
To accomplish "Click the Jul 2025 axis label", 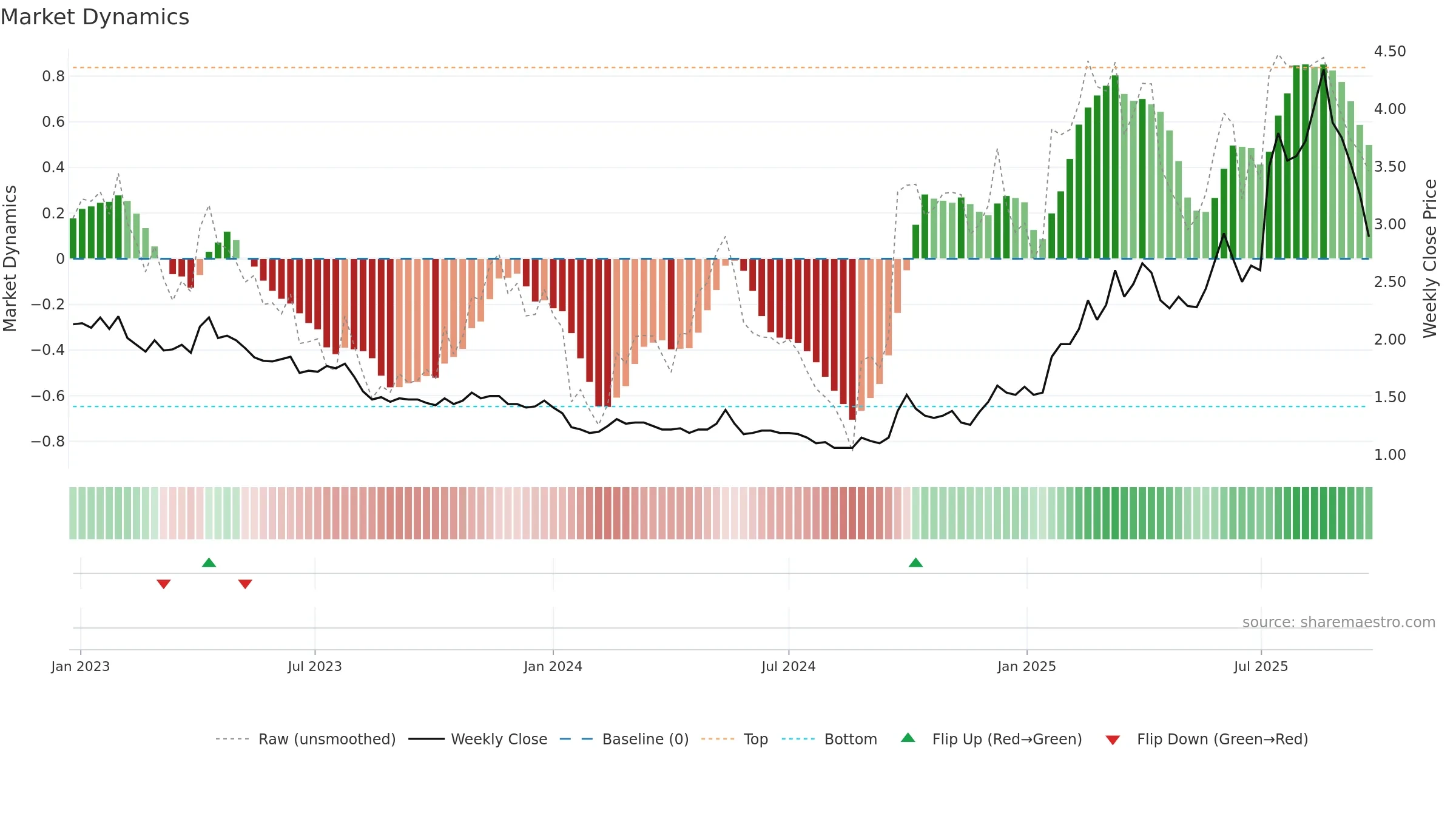I will click(x=1261, y=666).
